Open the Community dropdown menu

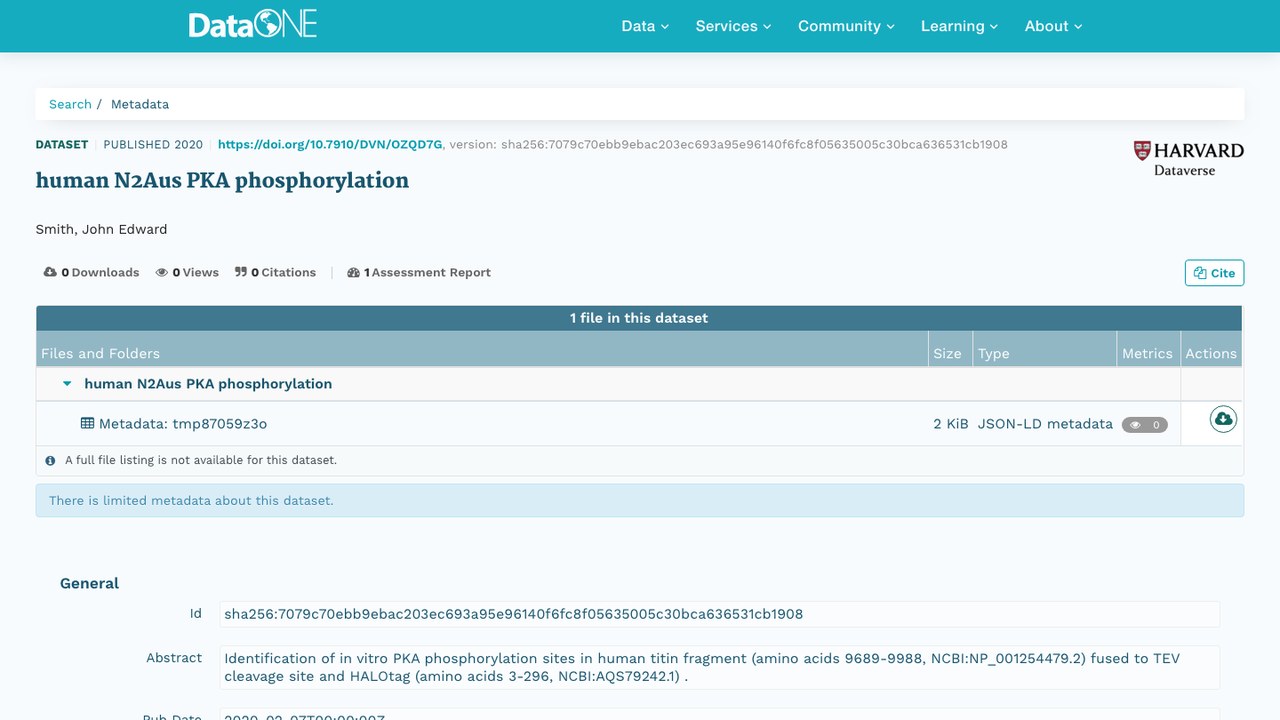(x=846, y=26)
